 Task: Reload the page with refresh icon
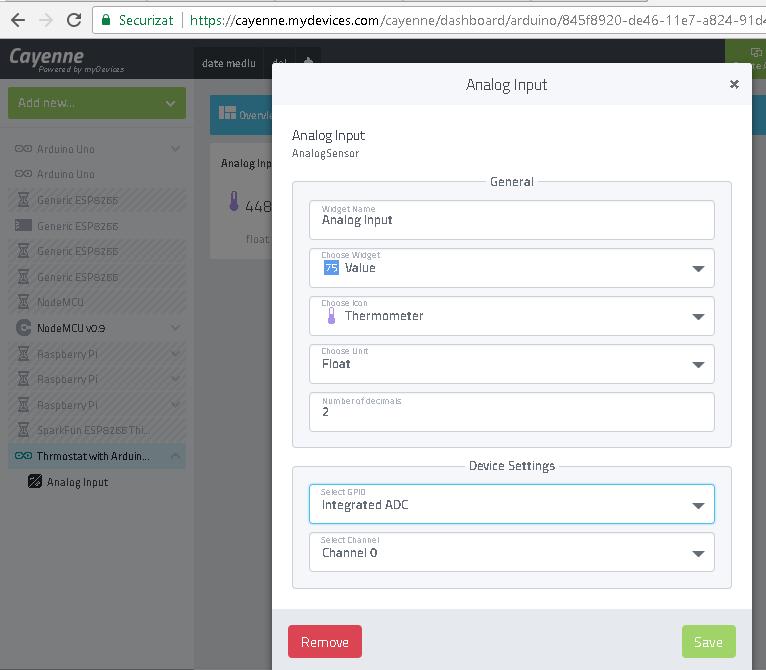[74, 20]
